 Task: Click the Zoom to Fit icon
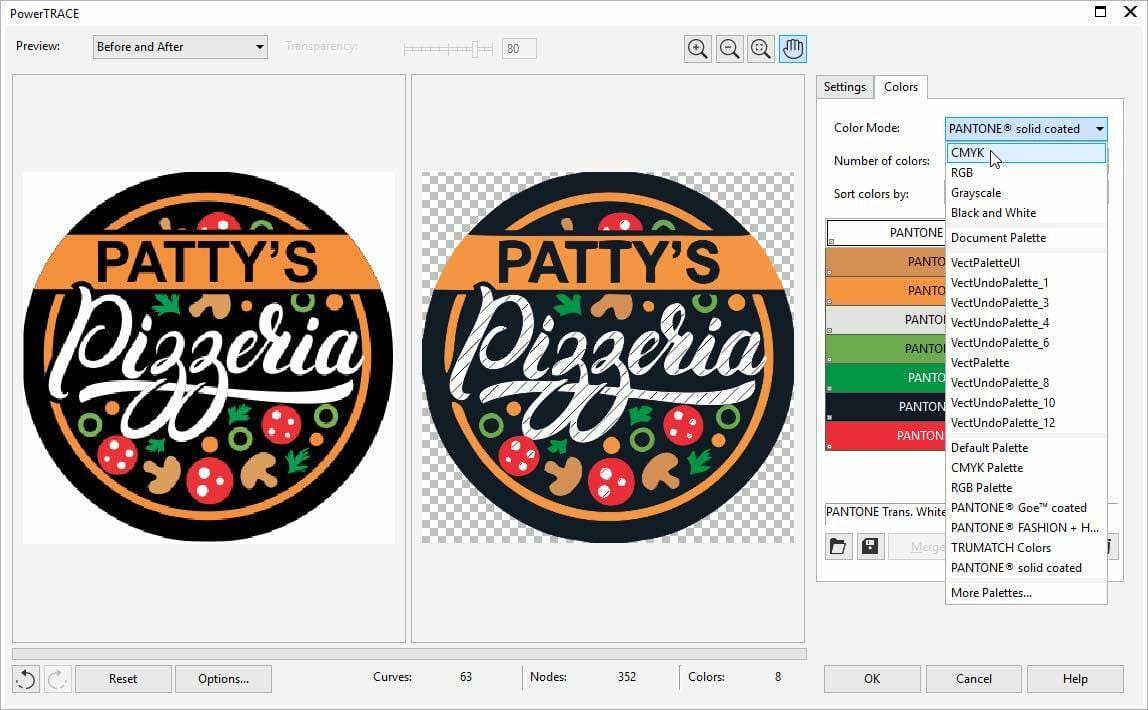pyautogui.click(x=761, y=49)
